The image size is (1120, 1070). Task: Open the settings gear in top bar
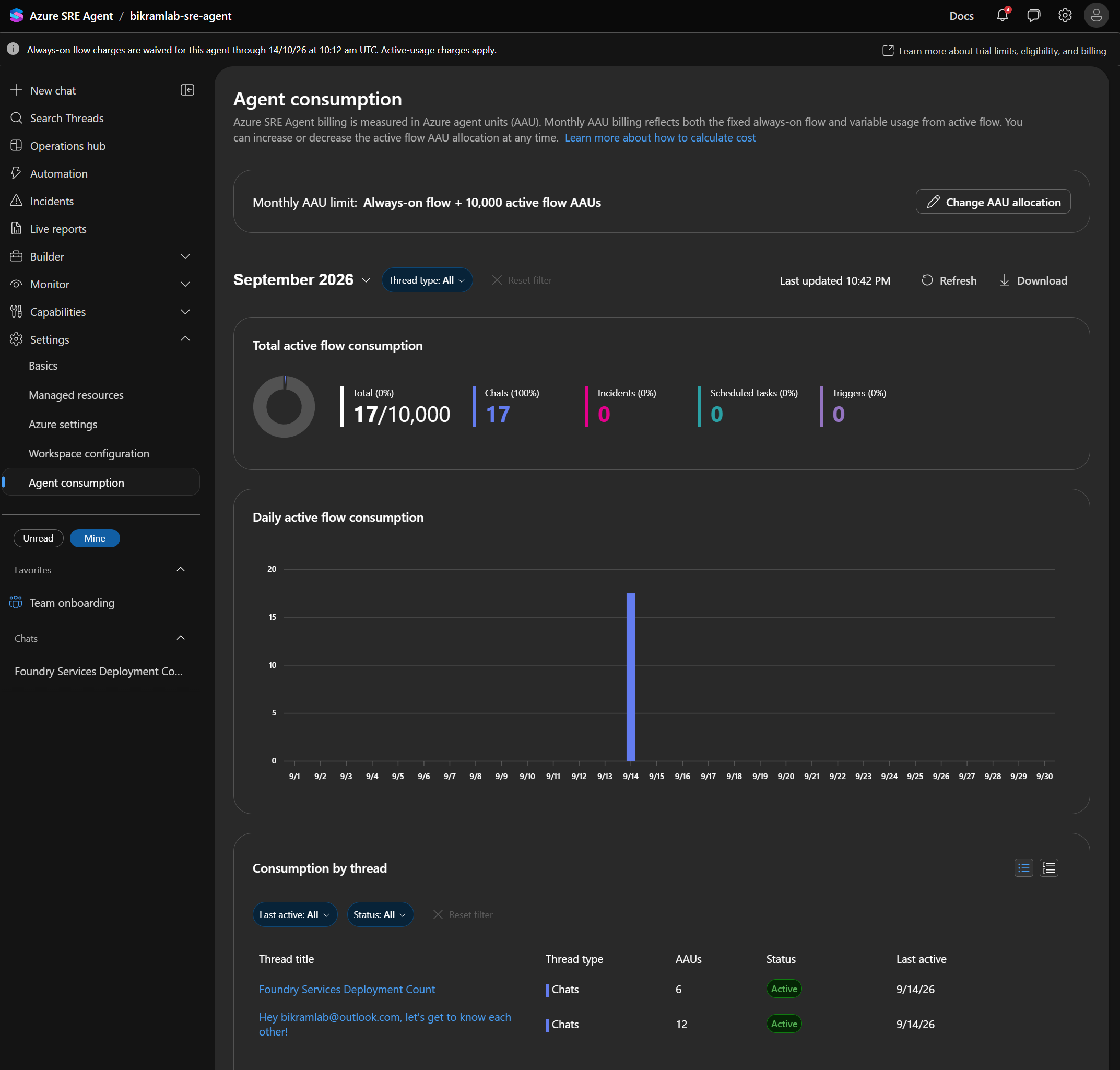(1065, 15)
